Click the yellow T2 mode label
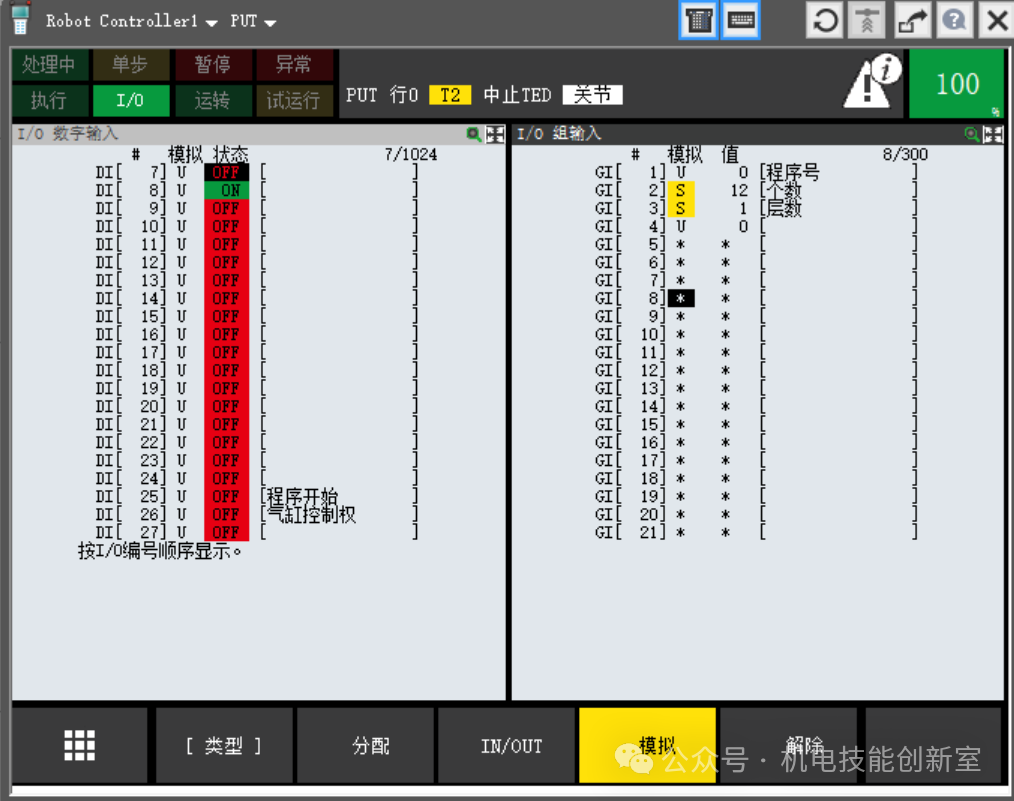The width and height of the screenshot is (1014, 801). 450,95
